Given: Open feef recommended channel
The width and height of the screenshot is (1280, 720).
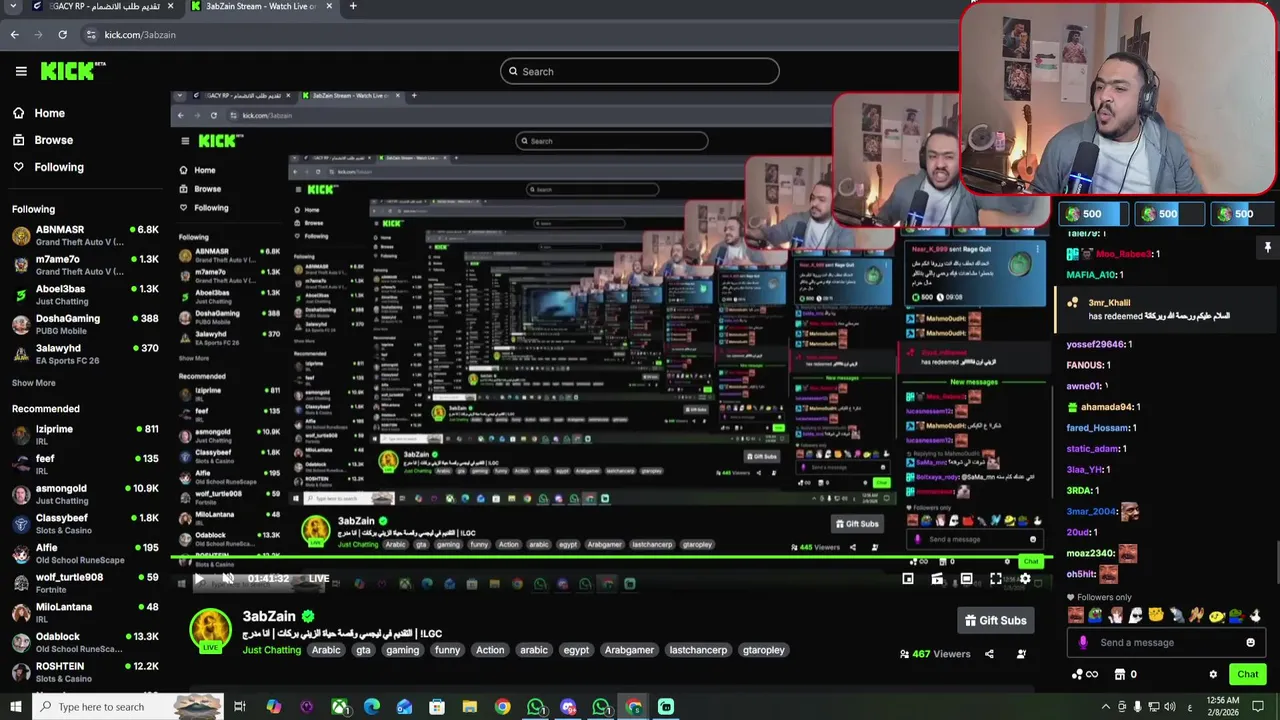Looking at the screenshot, I should 85,464.
